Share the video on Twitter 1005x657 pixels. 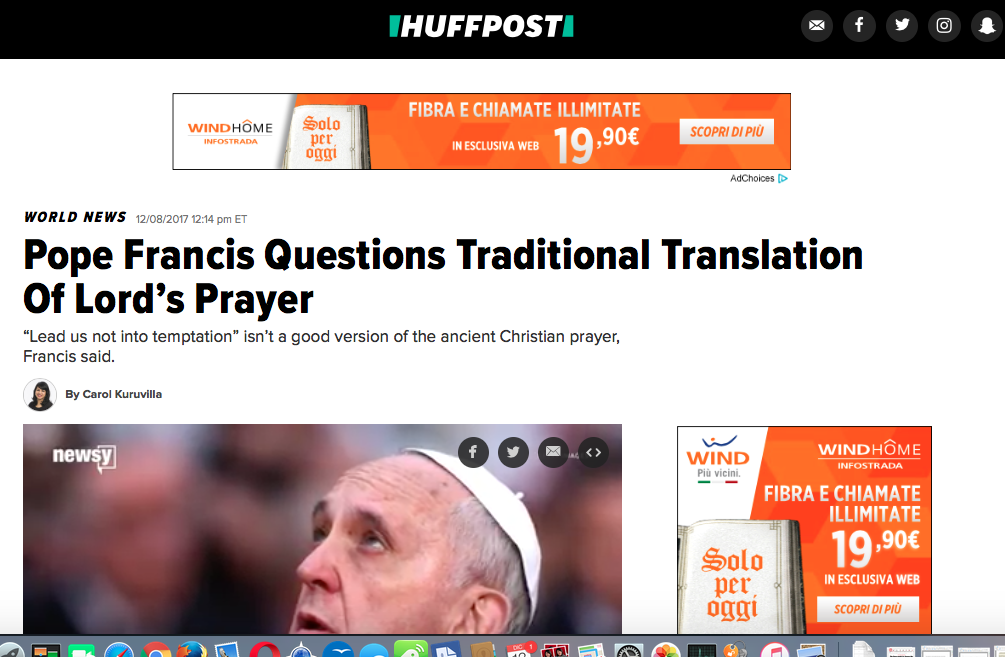point(513,453)
